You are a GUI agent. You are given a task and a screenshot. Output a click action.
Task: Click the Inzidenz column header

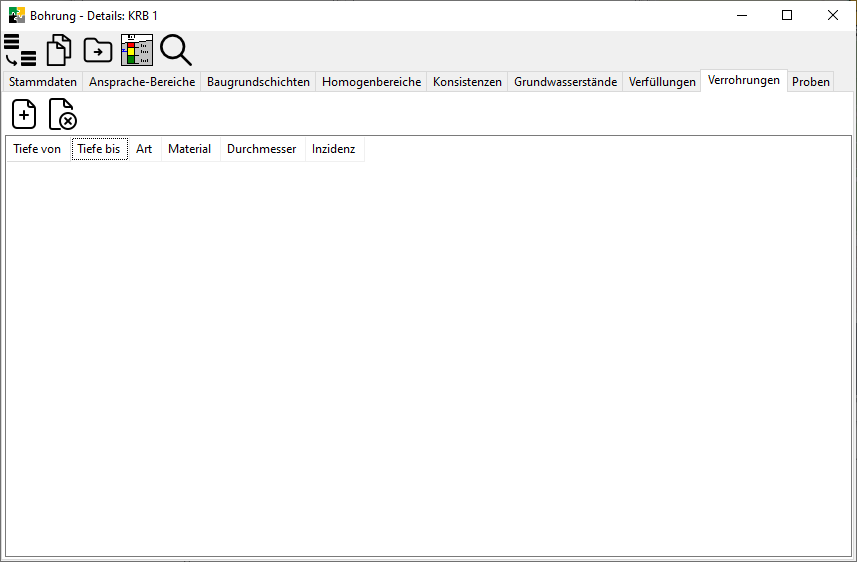point(333,149)
